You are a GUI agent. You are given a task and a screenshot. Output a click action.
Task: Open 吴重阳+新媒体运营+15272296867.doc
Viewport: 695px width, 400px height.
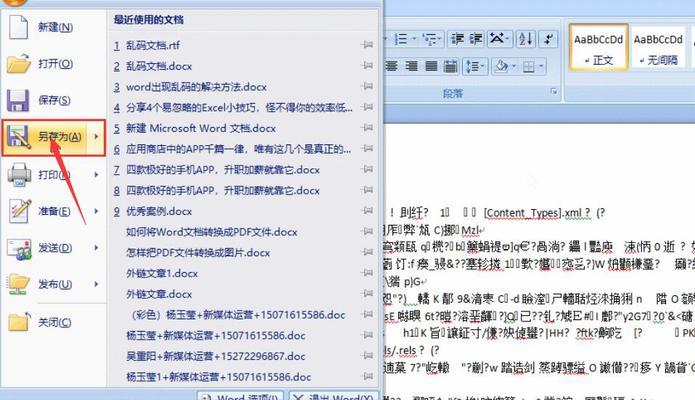[215, 356]
